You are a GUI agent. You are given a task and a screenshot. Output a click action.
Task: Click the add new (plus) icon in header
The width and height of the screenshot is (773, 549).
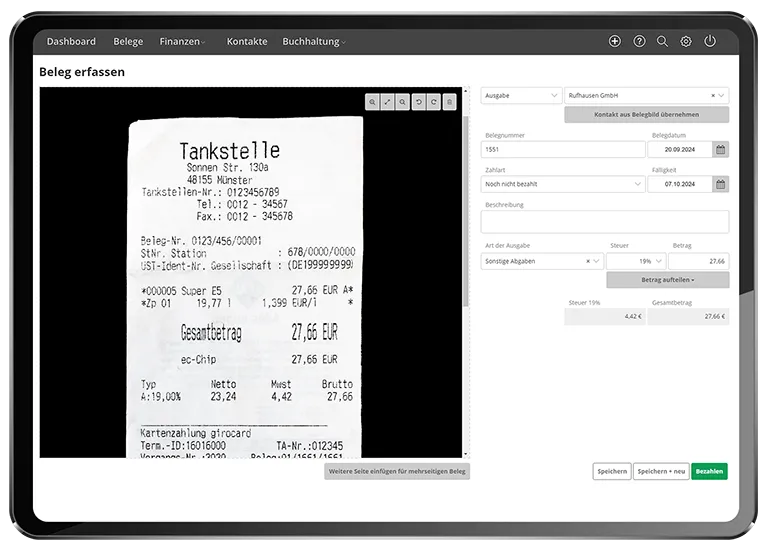point(615,41)
